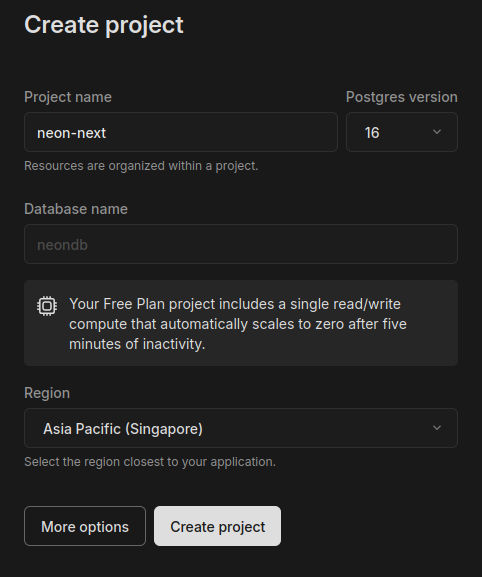
Task: Focus the Database name field with neondb placeholder
Action: 241,244
